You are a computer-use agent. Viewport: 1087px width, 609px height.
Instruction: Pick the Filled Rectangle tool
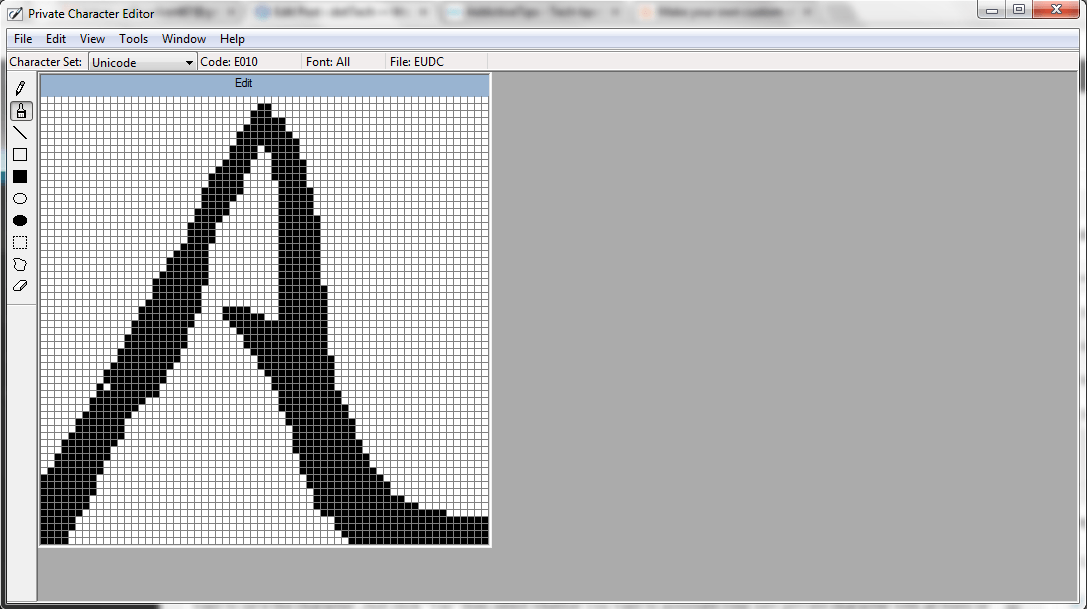20,177
